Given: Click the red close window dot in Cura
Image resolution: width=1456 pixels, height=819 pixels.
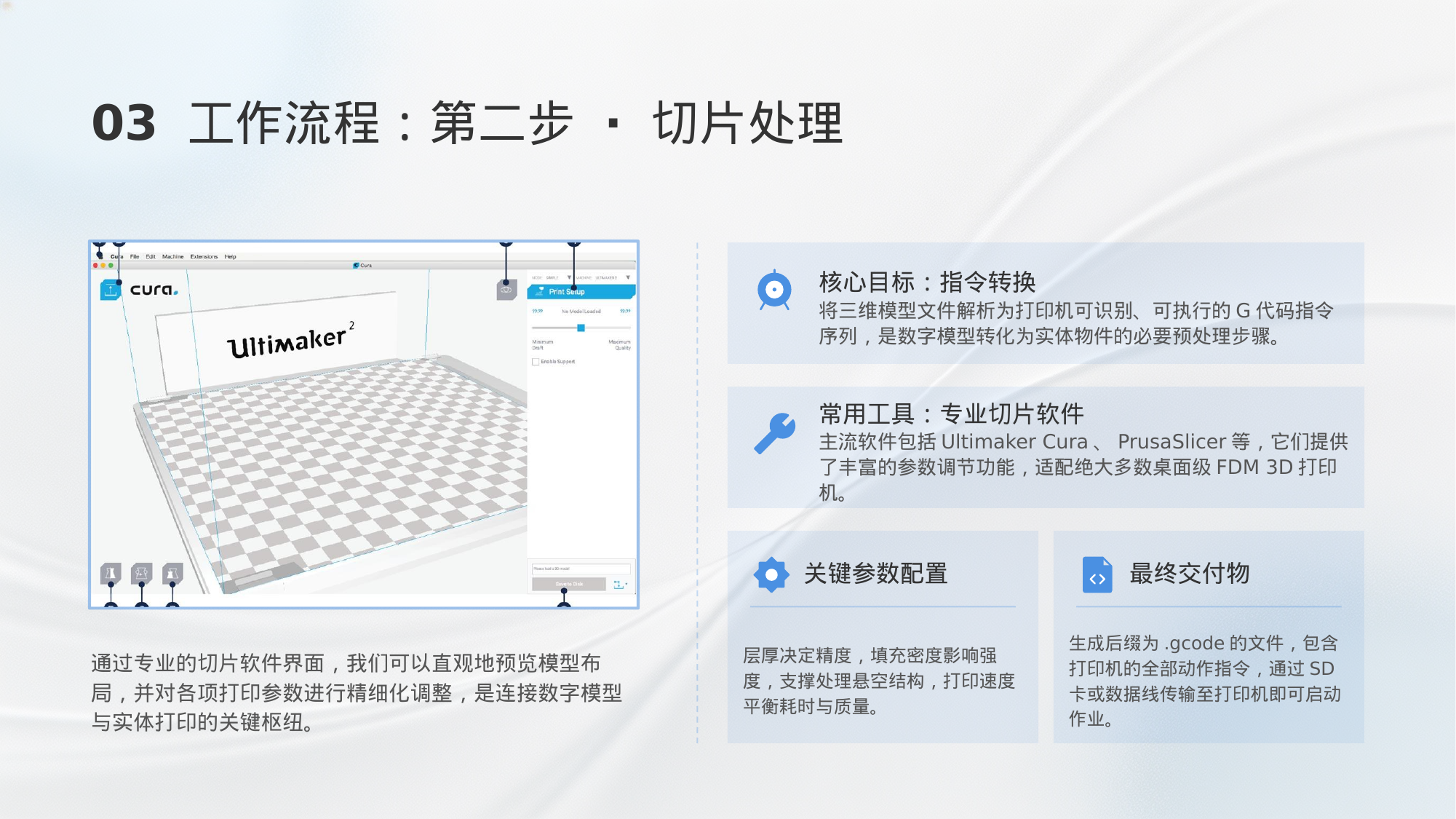Looking at the screenshot, I should [95, 266].
